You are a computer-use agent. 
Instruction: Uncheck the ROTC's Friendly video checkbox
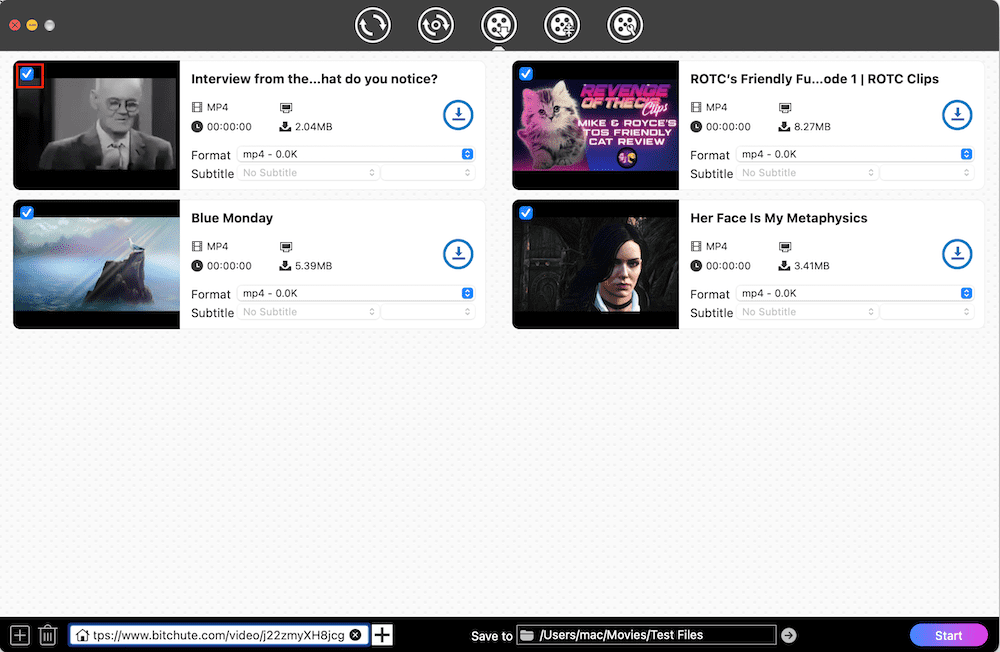[526, 74]
